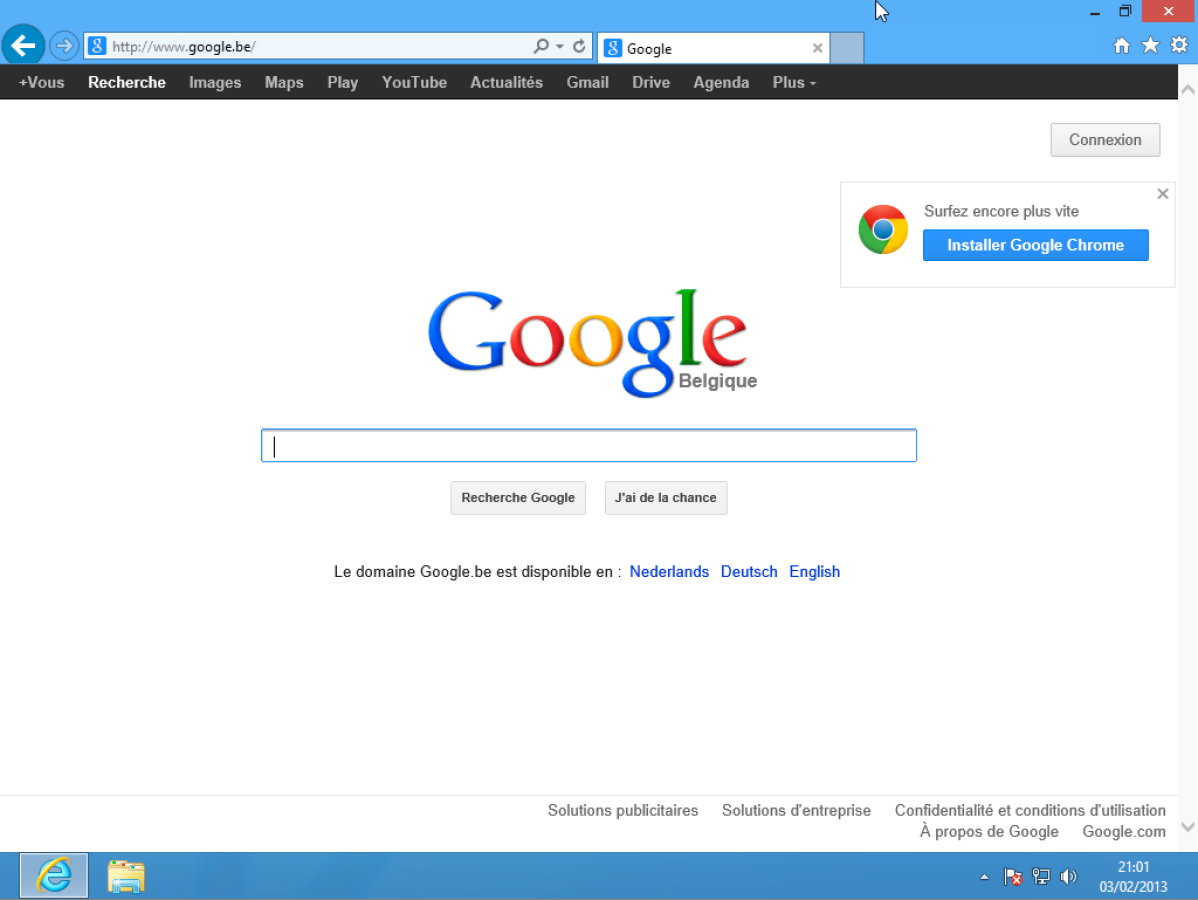The image size is (1198, 900).
Task: Open Drive in Google bar
Action: 651,83
